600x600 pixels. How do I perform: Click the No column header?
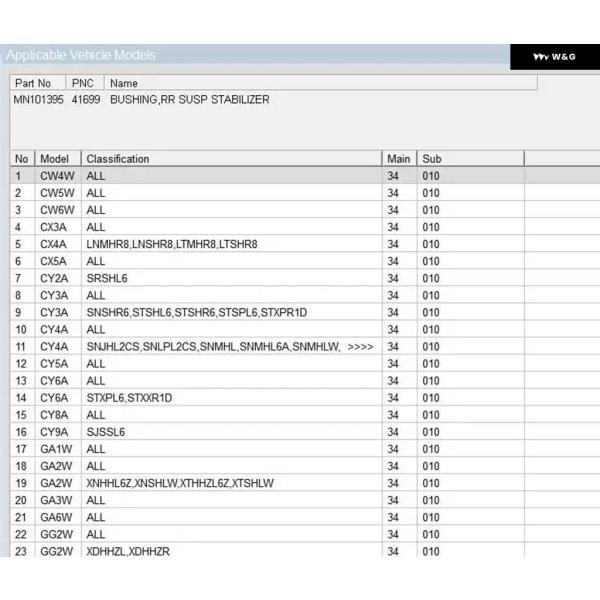[x=20, y=159]
